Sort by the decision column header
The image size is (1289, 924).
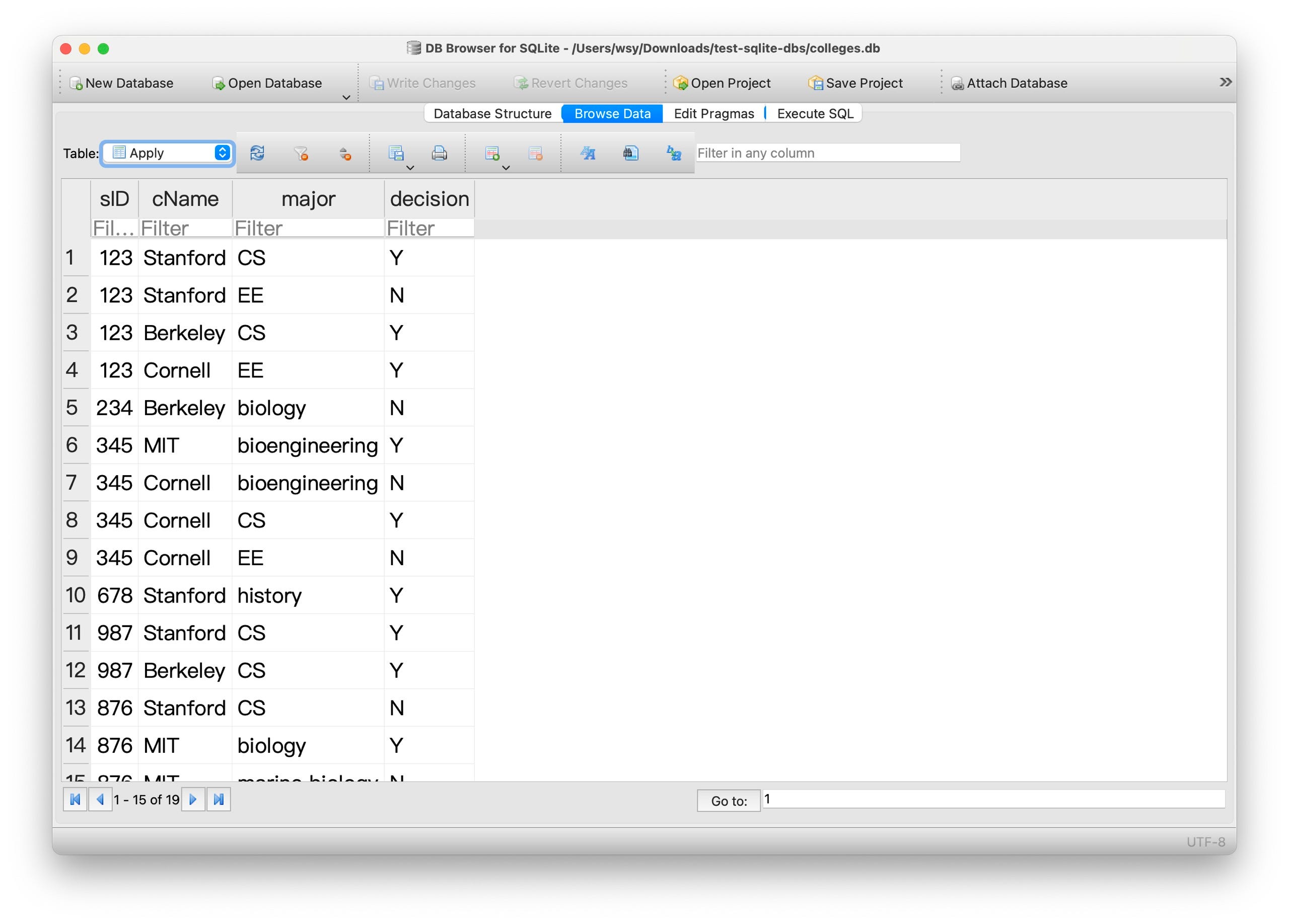429,199
